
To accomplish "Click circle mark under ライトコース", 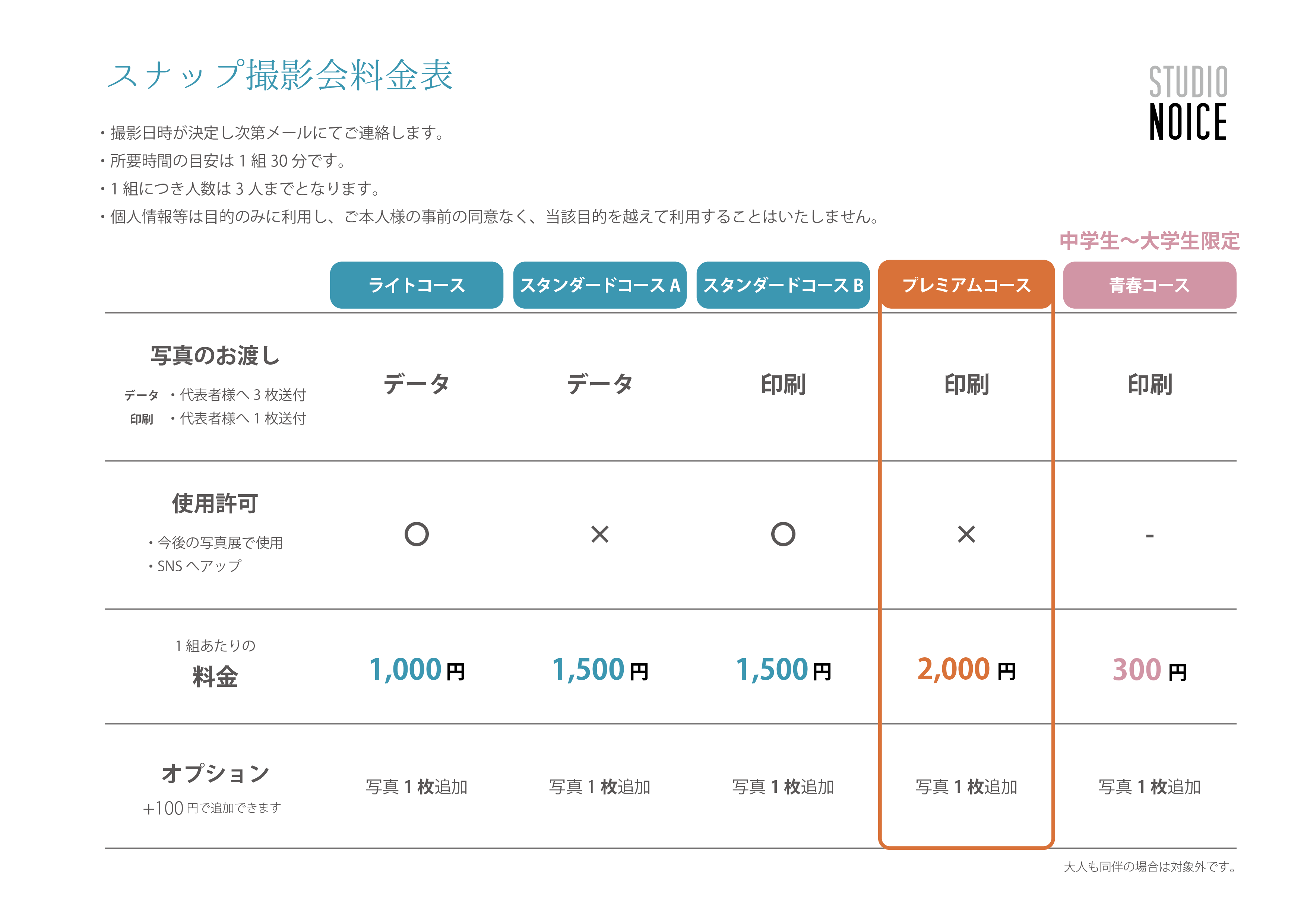I will tap(416, 534).
